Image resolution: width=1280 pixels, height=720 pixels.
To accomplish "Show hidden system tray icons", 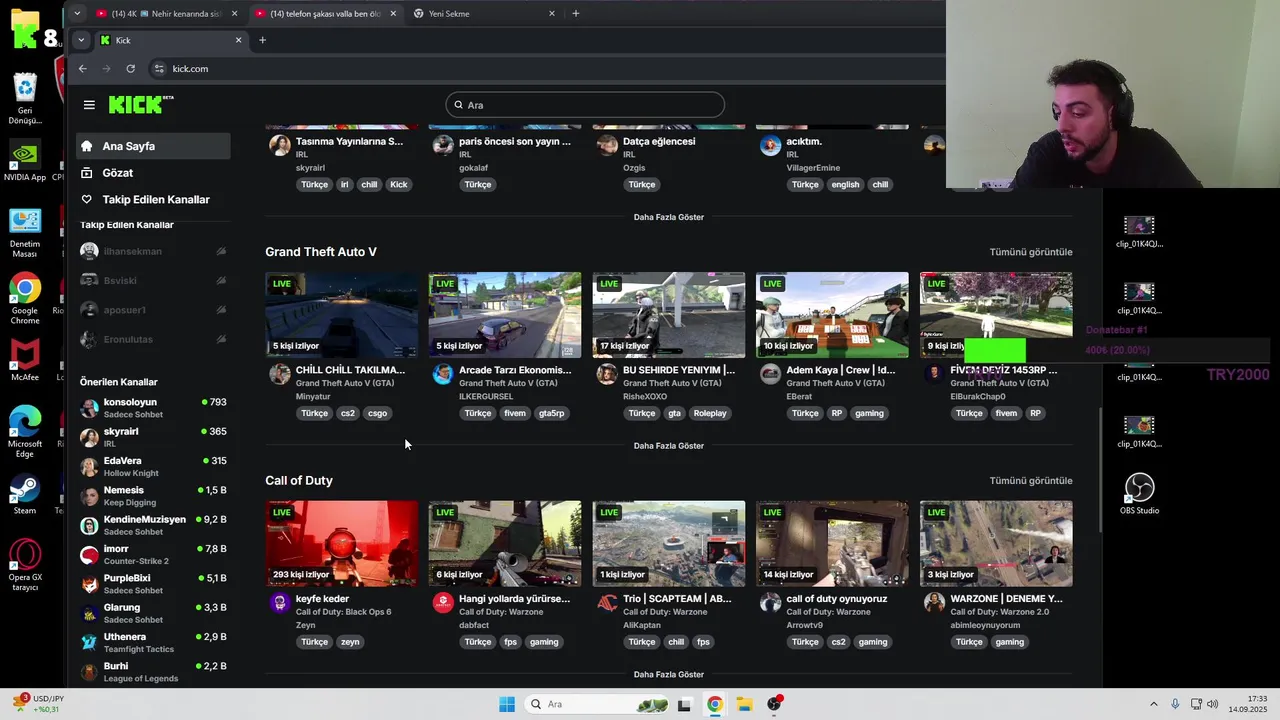I will (x=1153, y=704).
